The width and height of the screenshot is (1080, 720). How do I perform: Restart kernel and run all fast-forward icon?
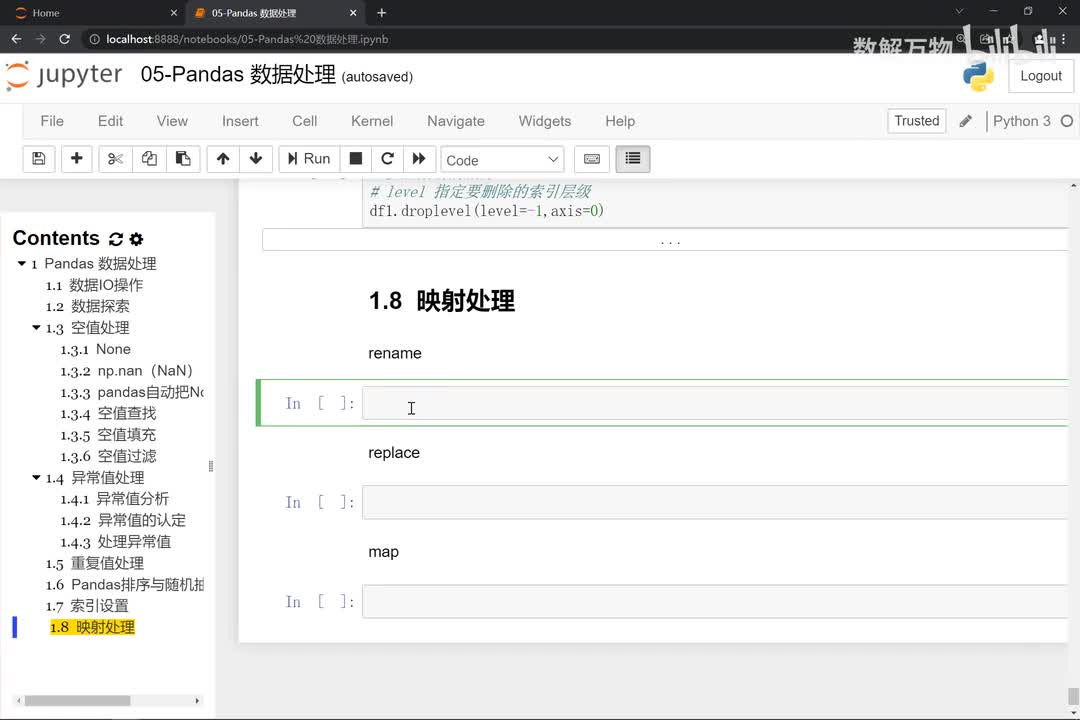pos(419,159)
